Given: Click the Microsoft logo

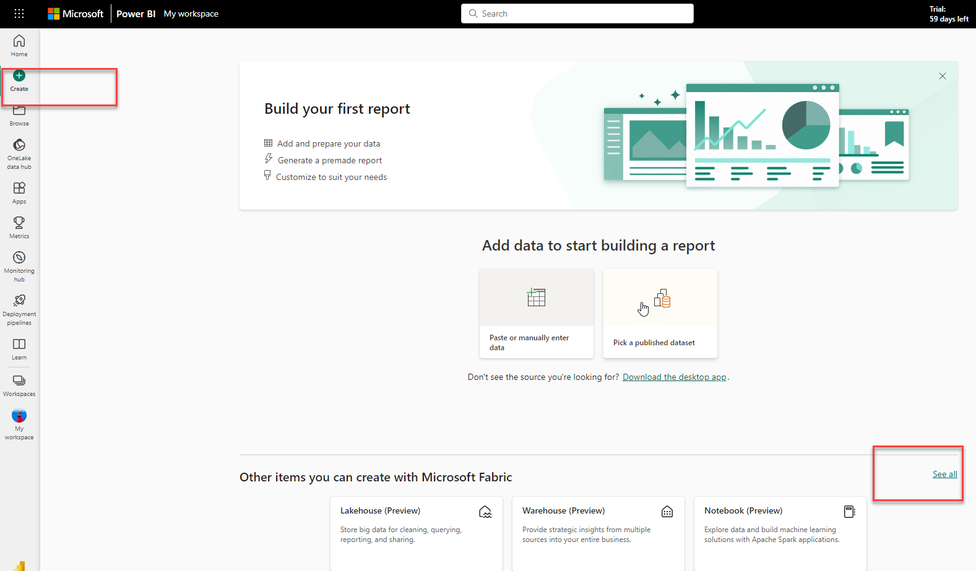Looking at the screenshot, I should tap(75, 13).
